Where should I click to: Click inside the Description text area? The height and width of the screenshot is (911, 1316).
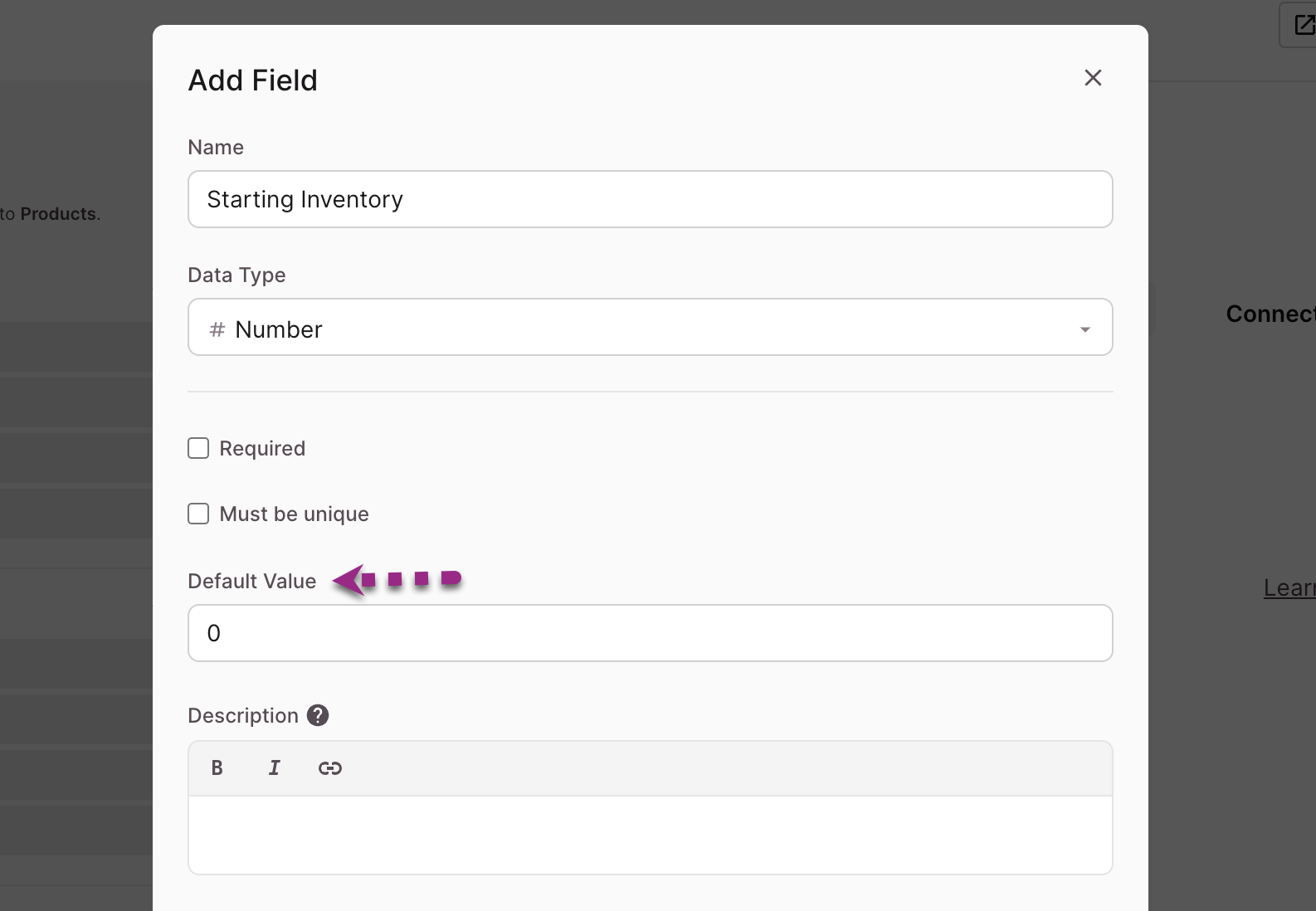[x=651, y=835]
